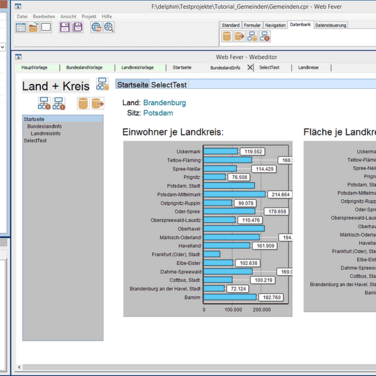Screen dimensions: 376x376
Task: Click Cottbus, Stadt label in Einwohner chart
Action: point(185,280)
